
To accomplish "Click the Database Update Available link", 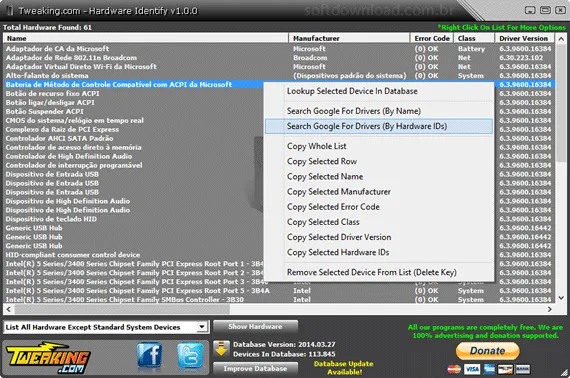I will click(344, 368).
